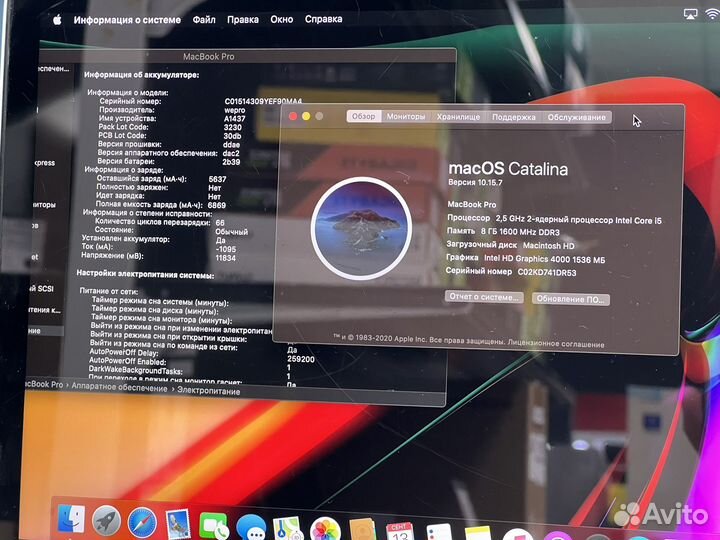720x540 pixels.
Task: Switch to the Обслуживание tab
Action: [576, 117]
